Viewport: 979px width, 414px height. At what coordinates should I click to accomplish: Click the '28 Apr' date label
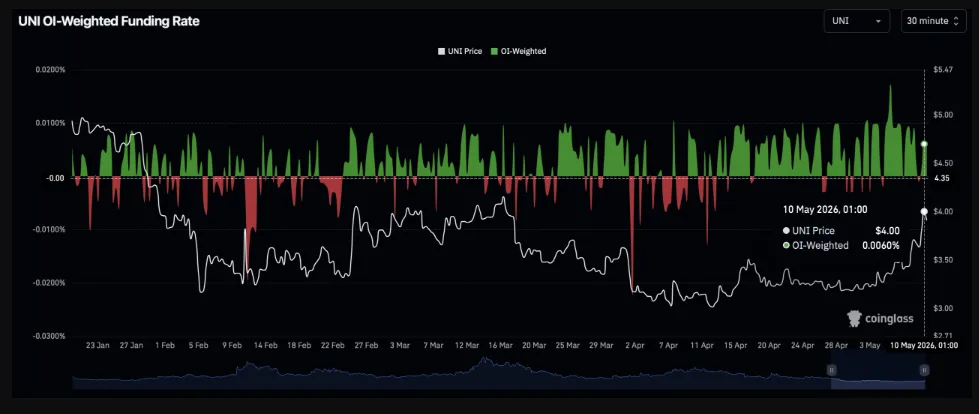[837, 345]
